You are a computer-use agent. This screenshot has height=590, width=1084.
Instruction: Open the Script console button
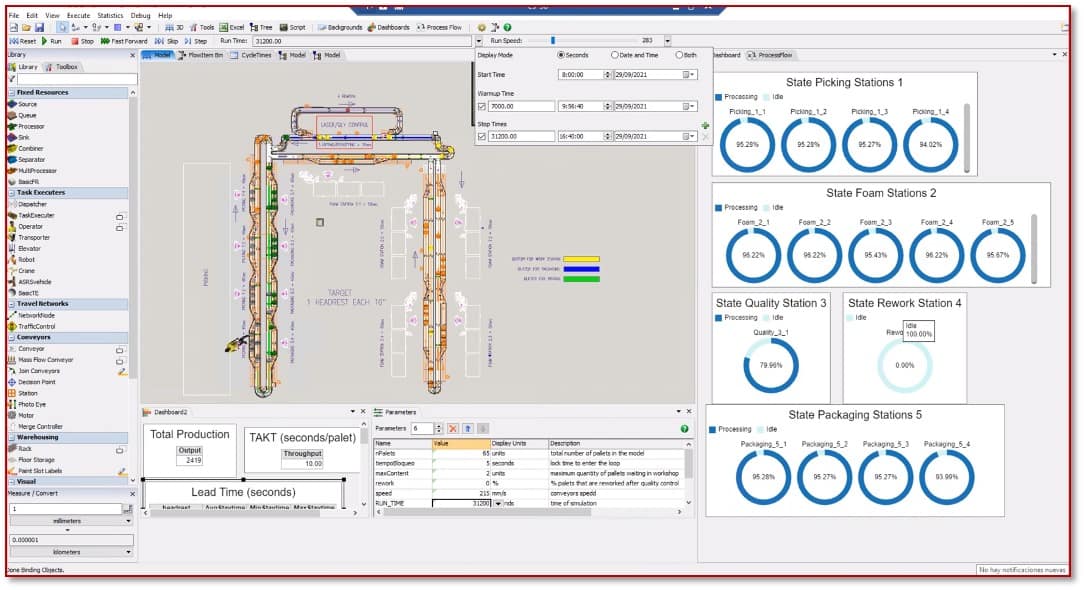(292, 28)
